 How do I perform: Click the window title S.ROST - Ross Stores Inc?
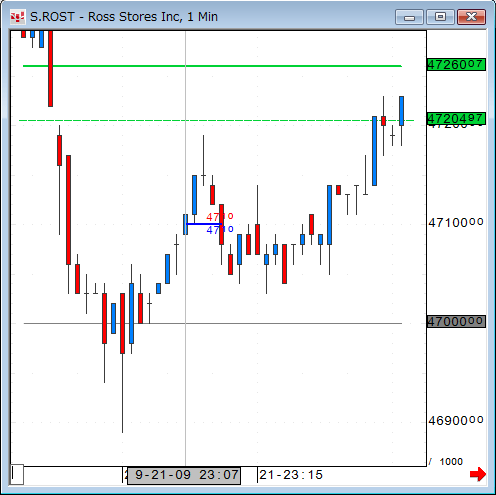pyautogui.click(x=124, y=17)
